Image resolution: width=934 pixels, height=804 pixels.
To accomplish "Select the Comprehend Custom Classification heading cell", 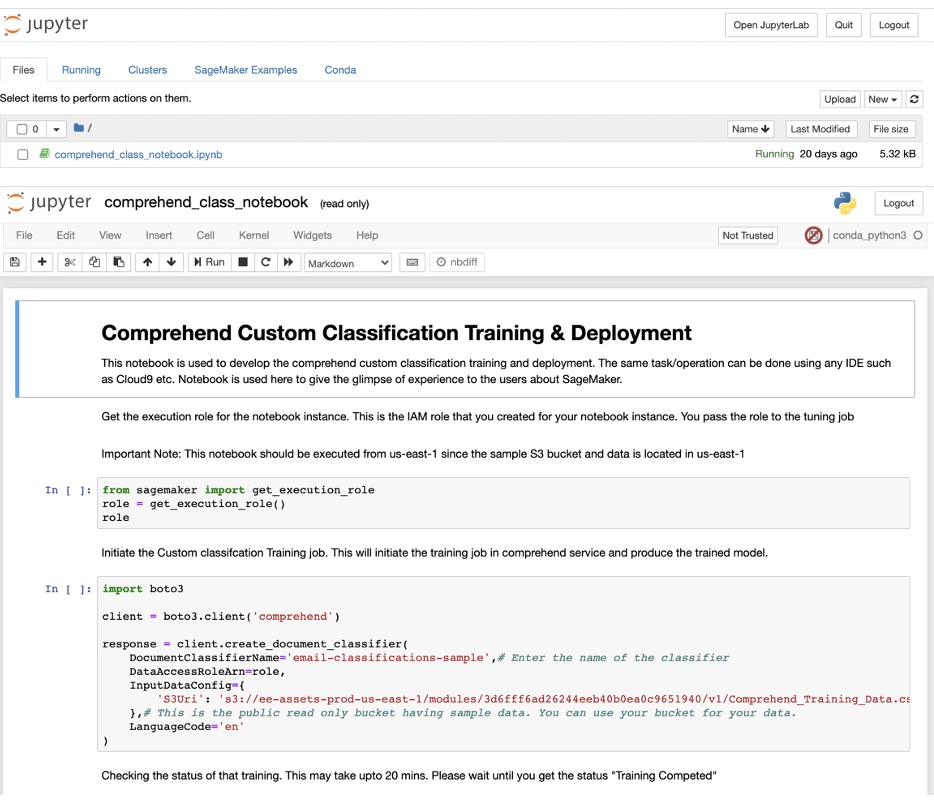I will 466,348.
